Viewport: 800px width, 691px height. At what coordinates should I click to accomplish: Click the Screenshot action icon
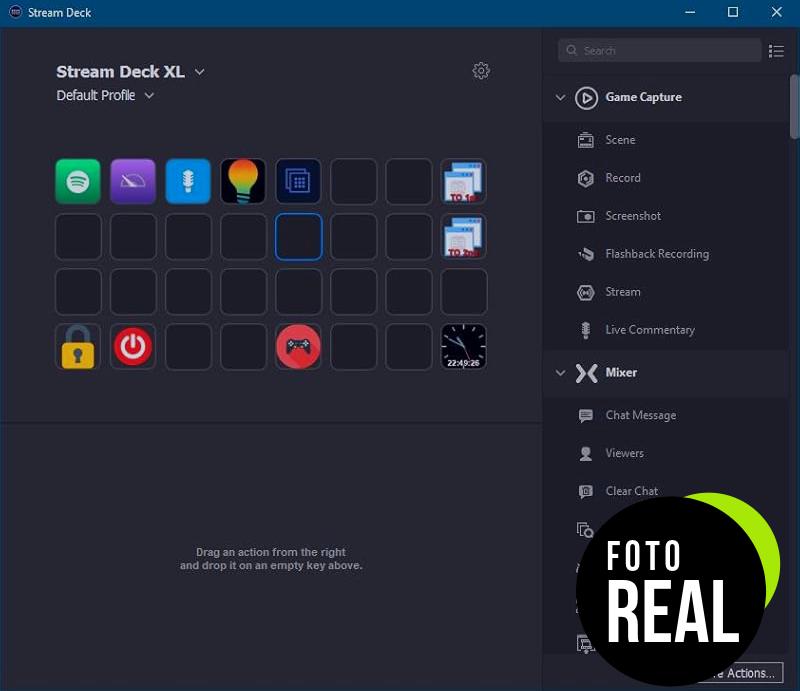click(586, 216)
